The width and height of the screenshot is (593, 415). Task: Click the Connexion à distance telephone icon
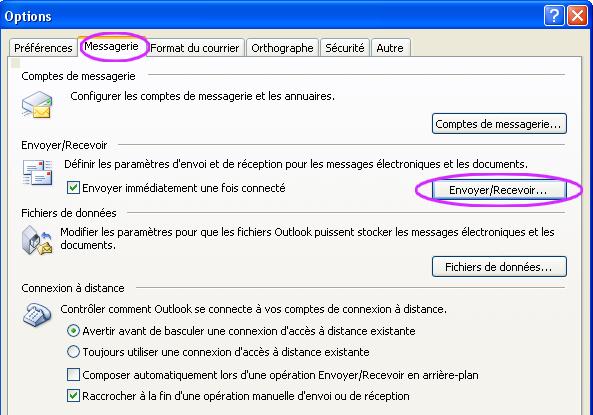[37, 315]
